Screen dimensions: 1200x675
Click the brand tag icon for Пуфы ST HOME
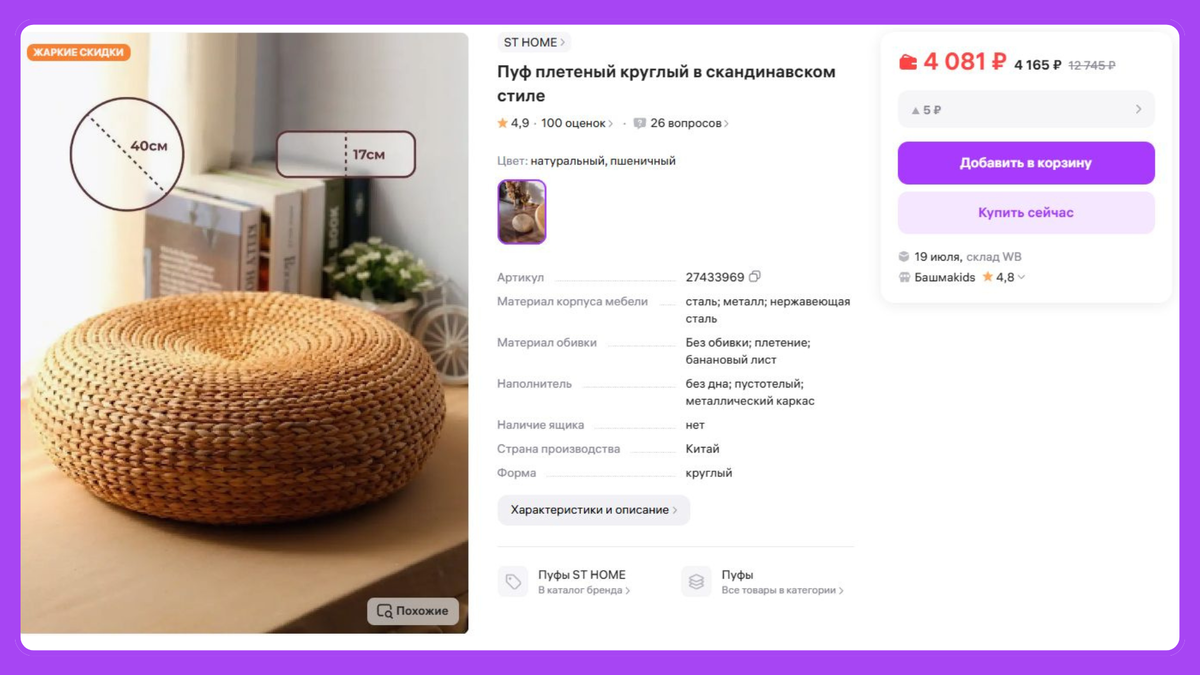(513, 582)
